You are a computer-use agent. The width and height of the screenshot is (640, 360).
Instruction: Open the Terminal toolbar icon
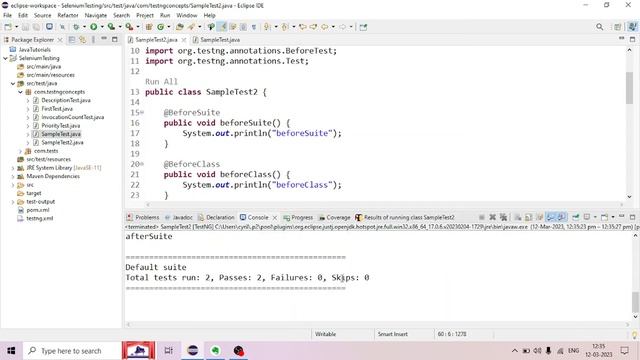pyautogui.click(x=49, y=27)
